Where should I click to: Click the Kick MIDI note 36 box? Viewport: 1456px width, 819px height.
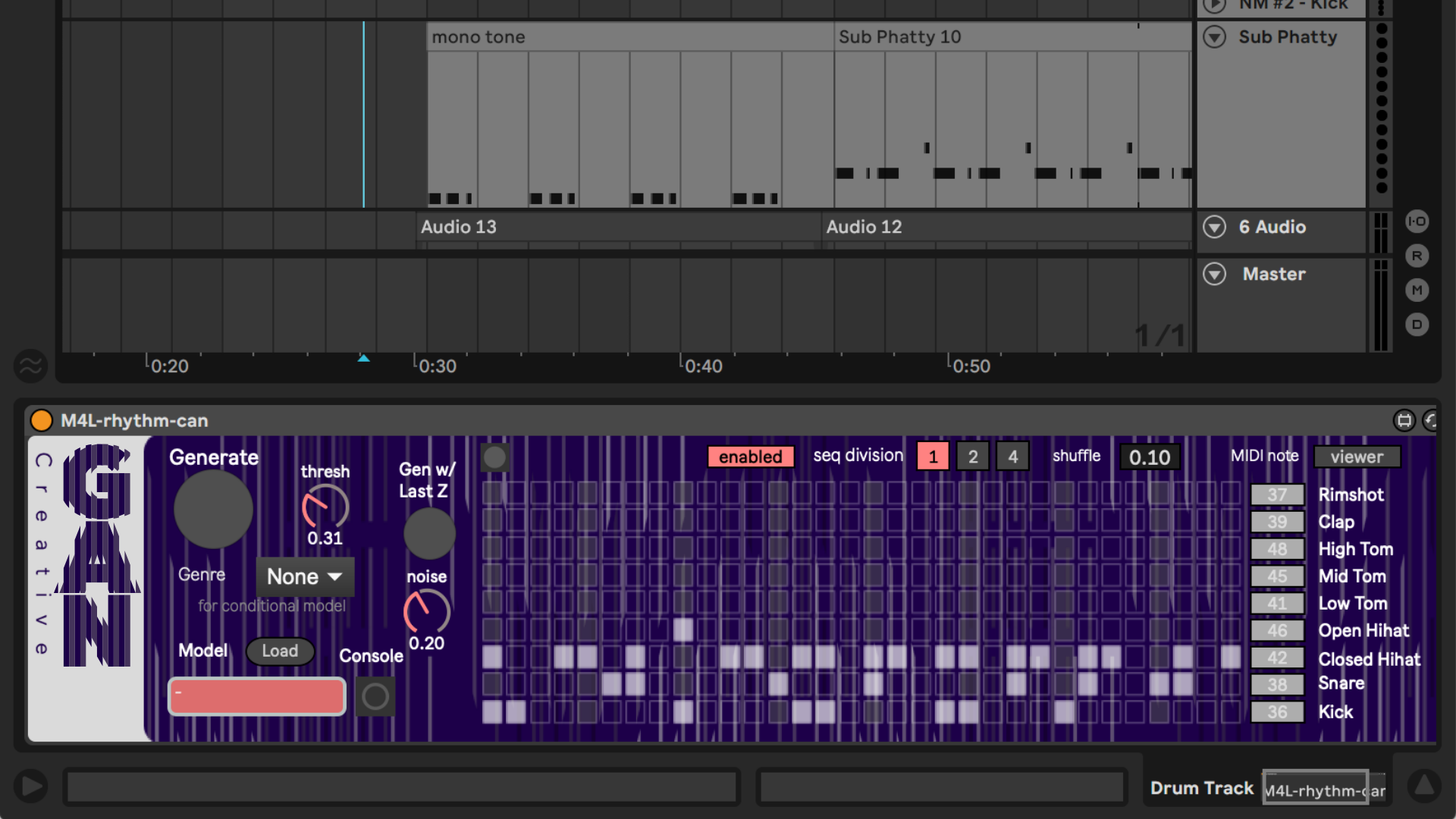click(1278, 712)
